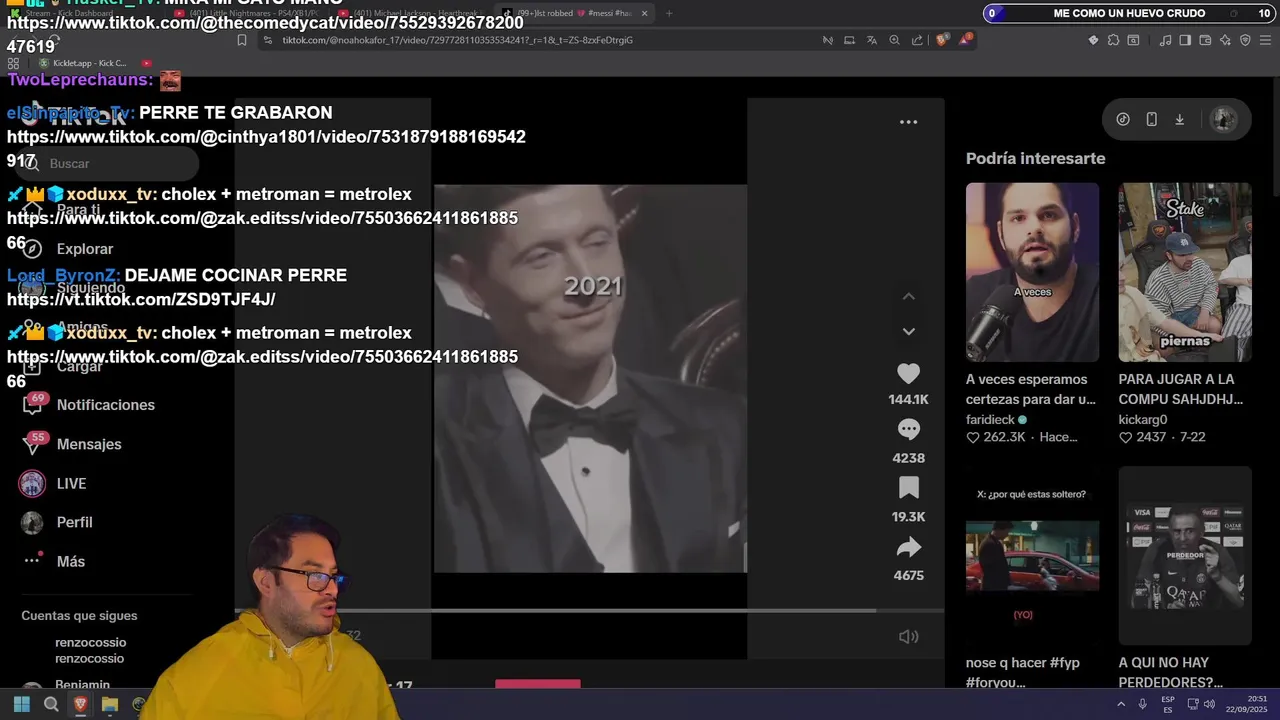
Task: Open comments bubble showing 4238
Action: click(908, 430)
